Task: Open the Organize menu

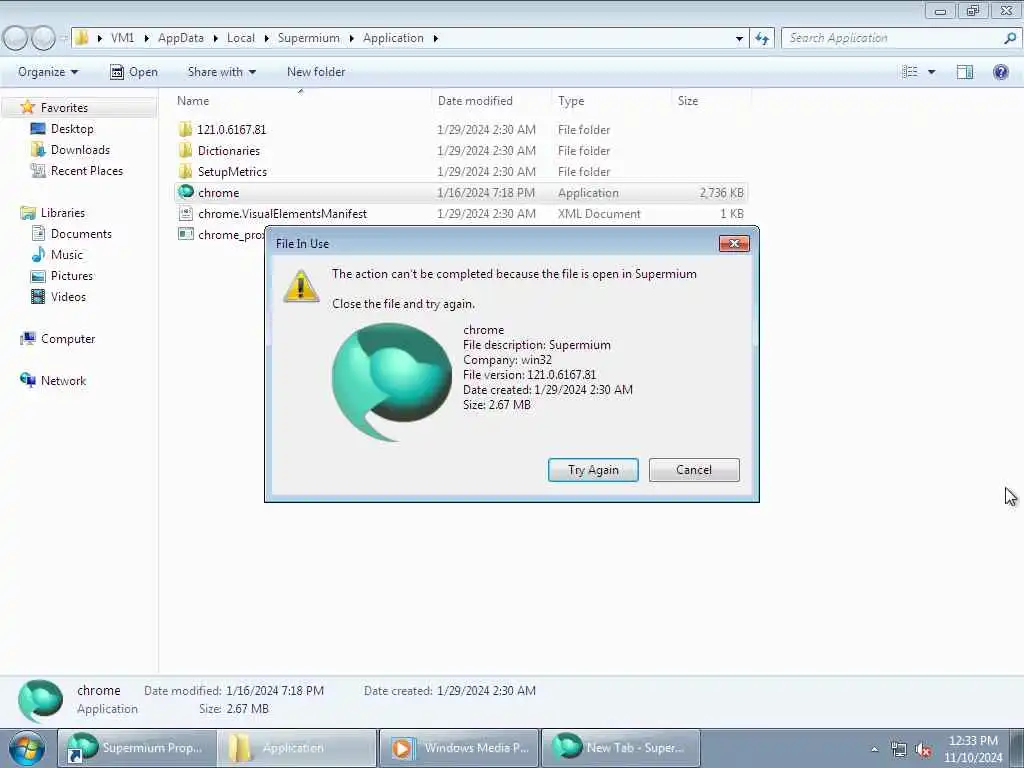Action: (48, 72)
